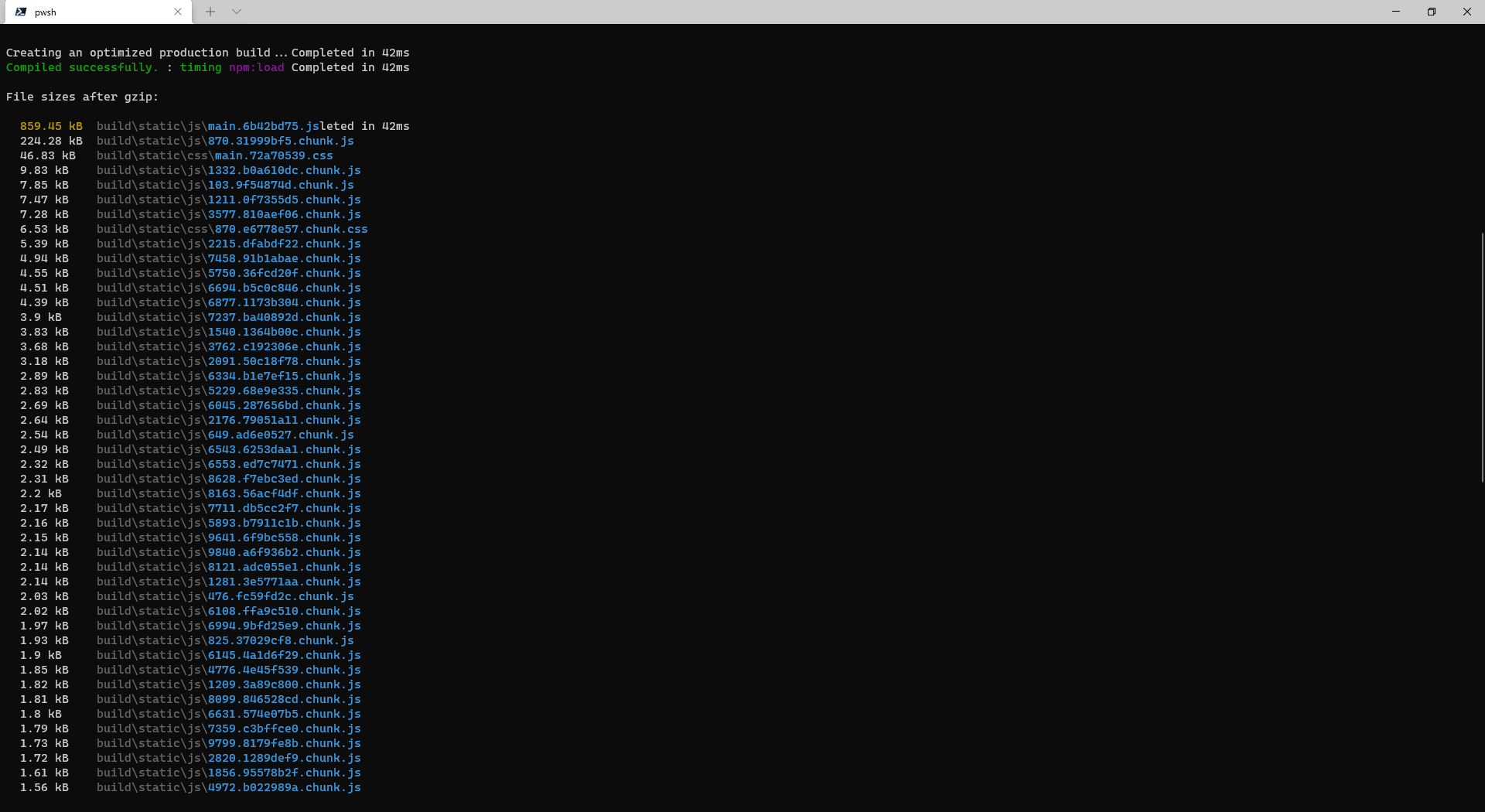The image size is (1485, 812).
Task: Click 9840.a6f936b2.chunk.js file name
Action: tap(285, 552)
